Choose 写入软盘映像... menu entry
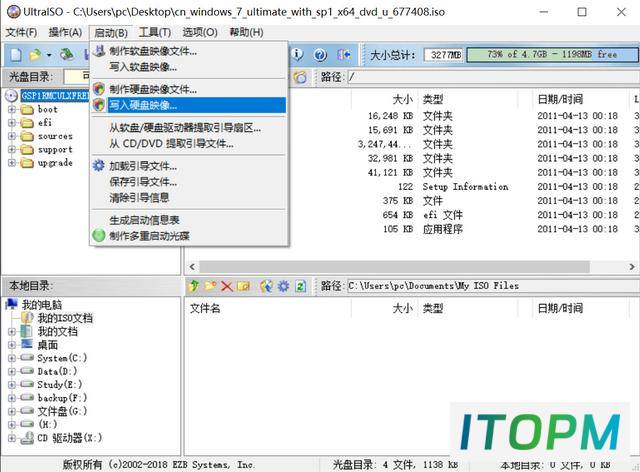This screenshot has width=640, height=472. coord(189,67)
